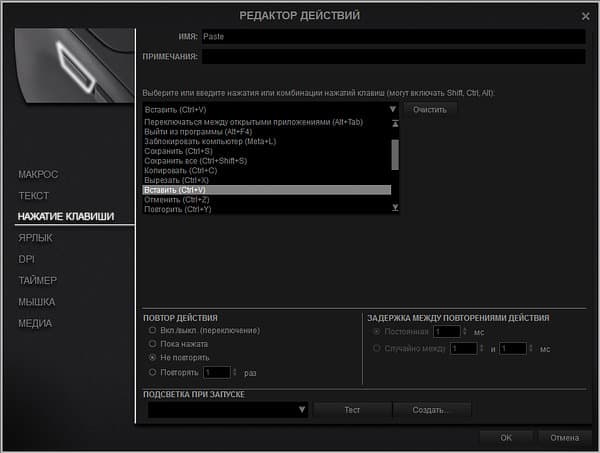Select Не повторять radio option
The height and width of the screenshot is (453, 600).
(x=152, y=357)
